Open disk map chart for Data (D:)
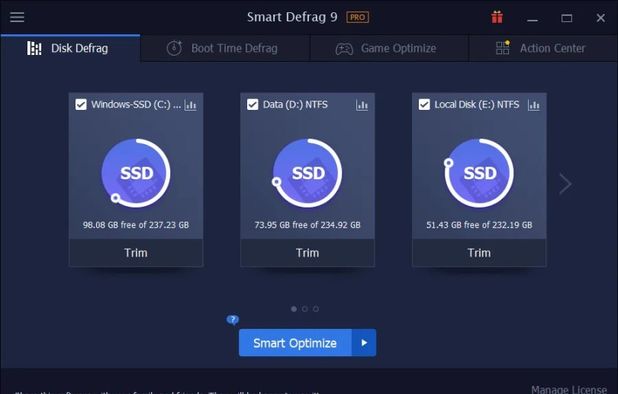 pos(362,105)
